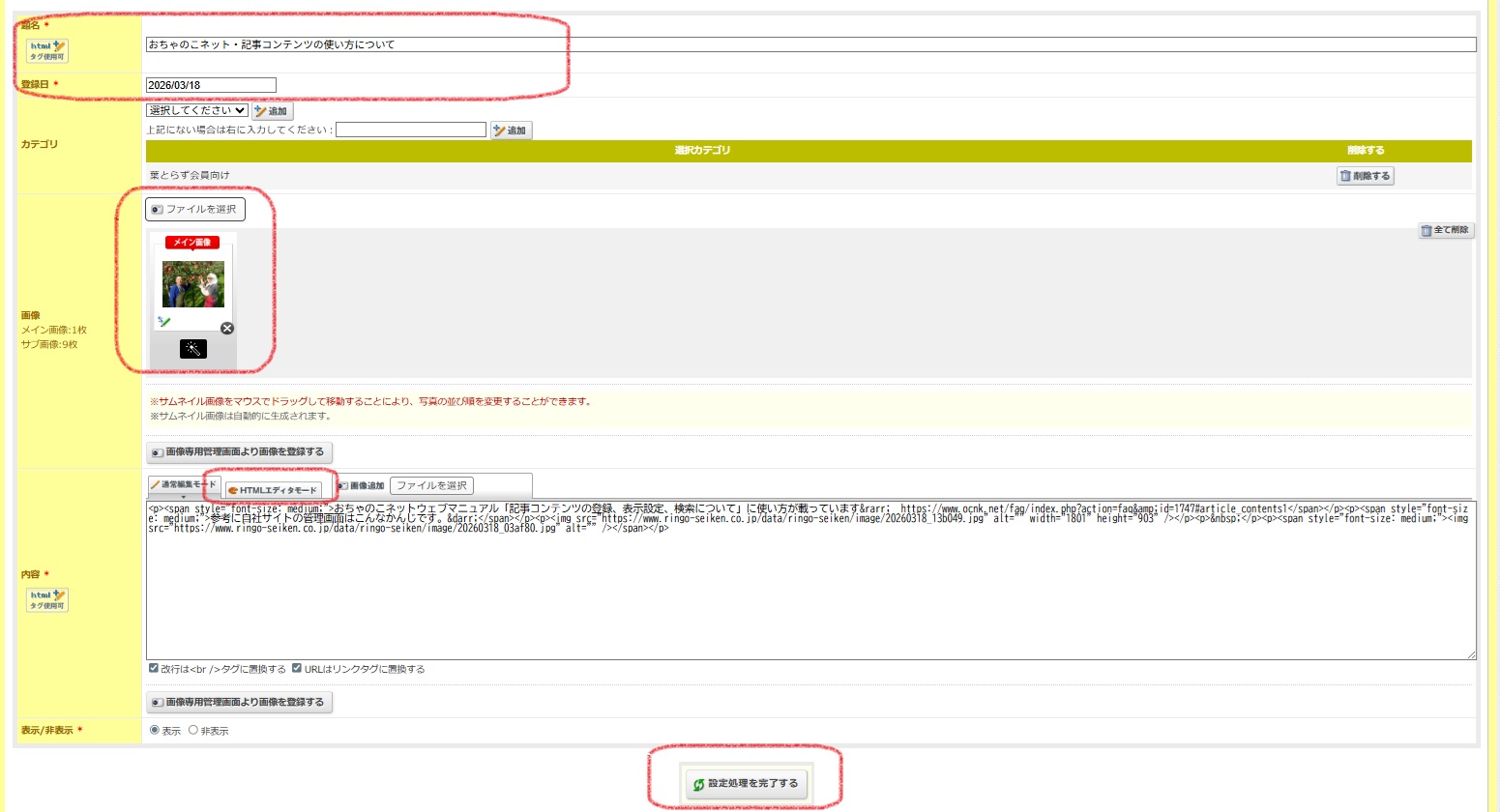Select the 非表示 radio button

[x=193, y=730]
